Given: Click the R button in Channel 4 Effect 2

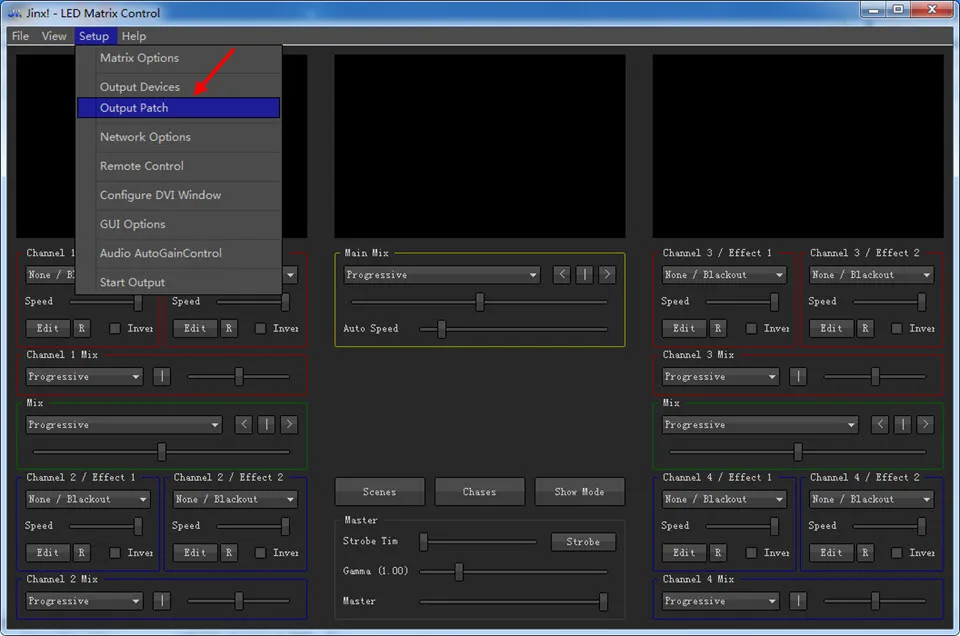Looking at the screenshot, I should (864, 552).
